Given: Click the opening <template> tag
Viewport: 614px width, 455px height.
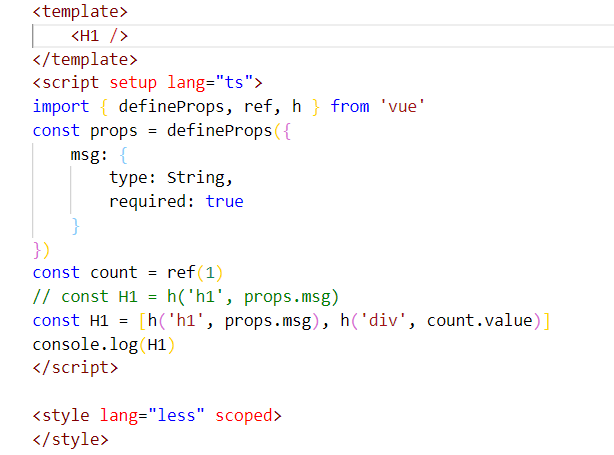Looking at the screenshot, I should [x=80, y=12].
